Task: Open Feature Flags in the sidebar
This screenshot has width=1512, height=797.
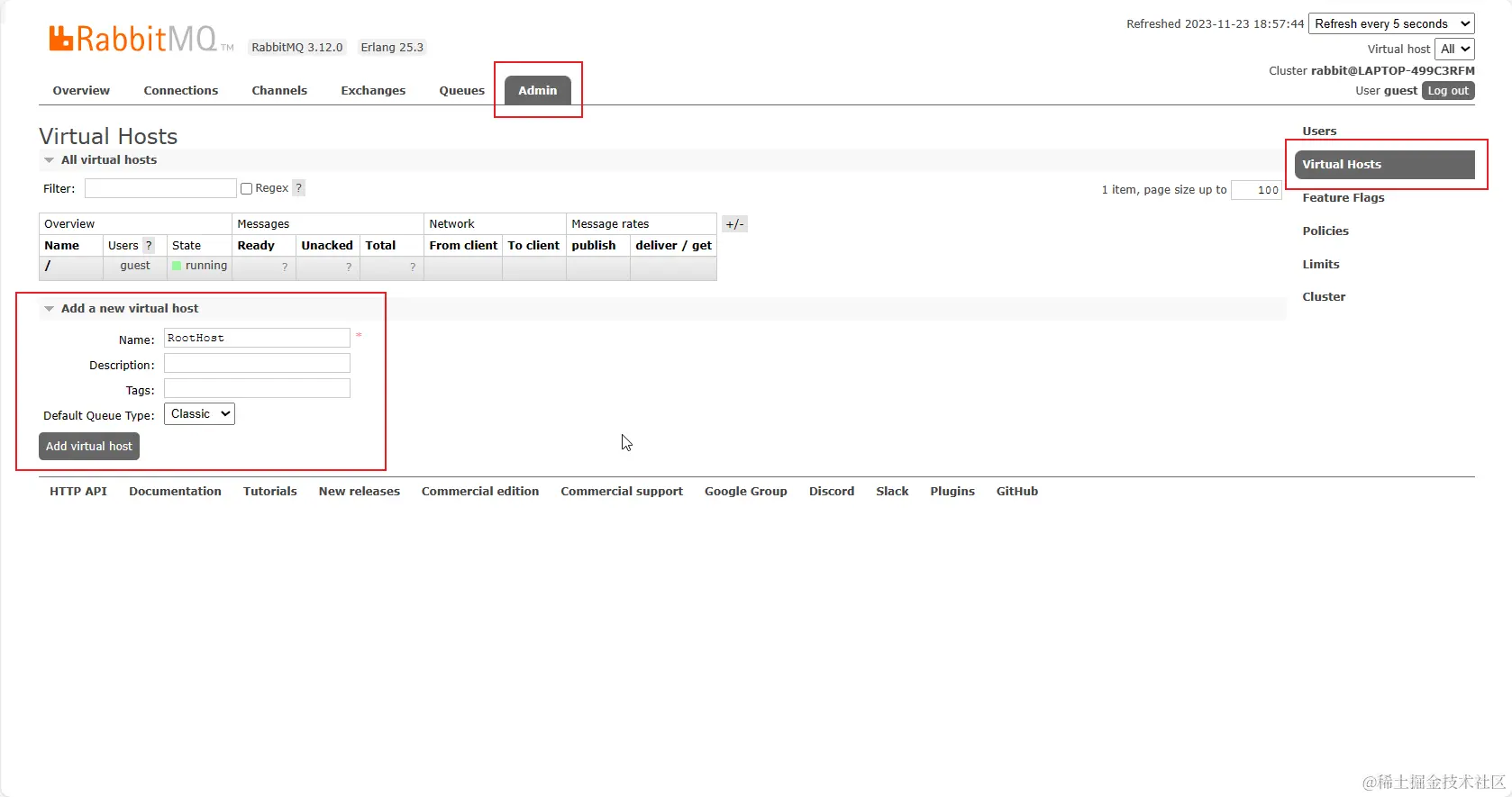Action: point(1343,197)
